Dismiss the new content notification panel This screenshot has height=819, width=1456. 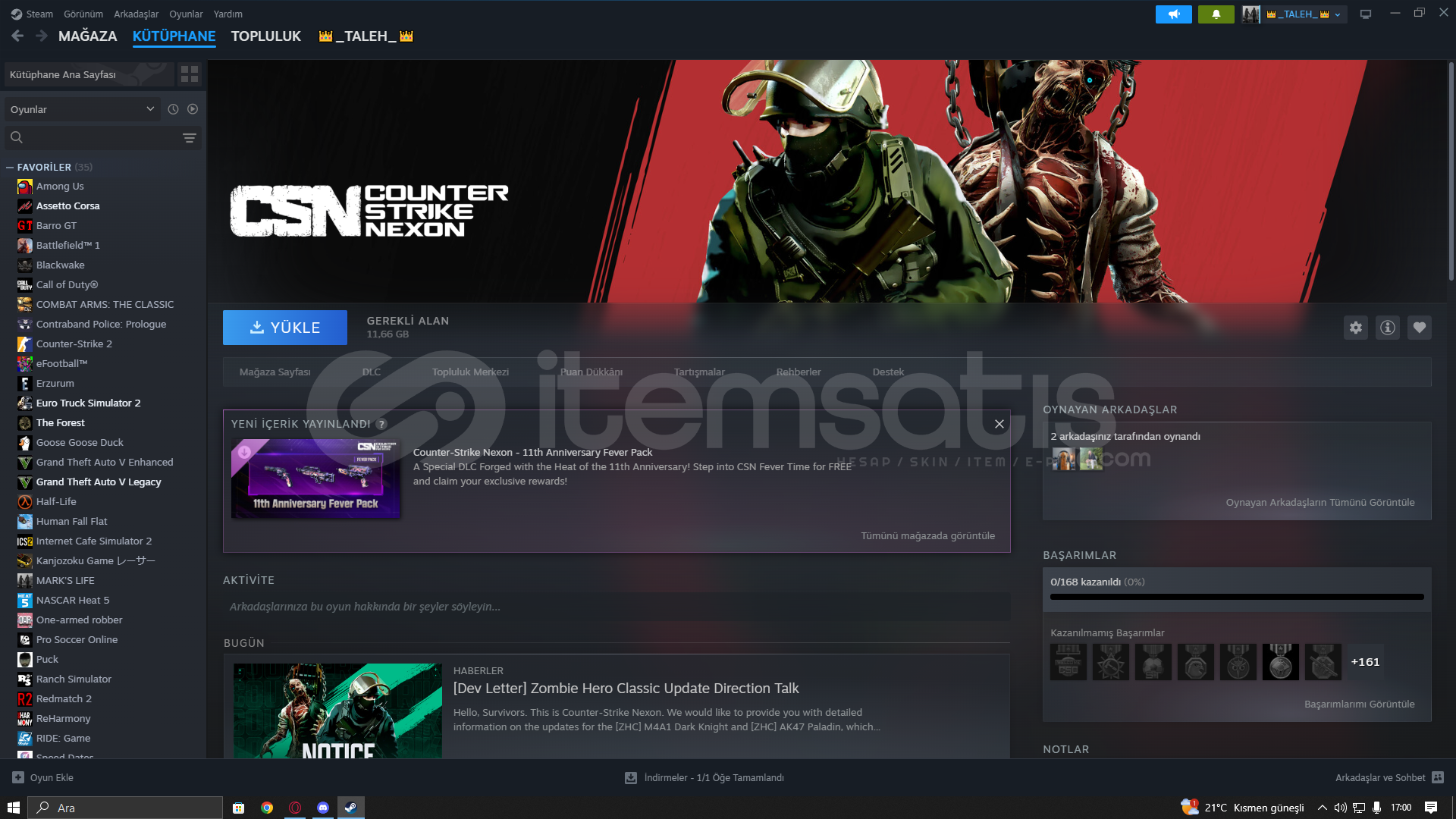[x=999, y=424]
